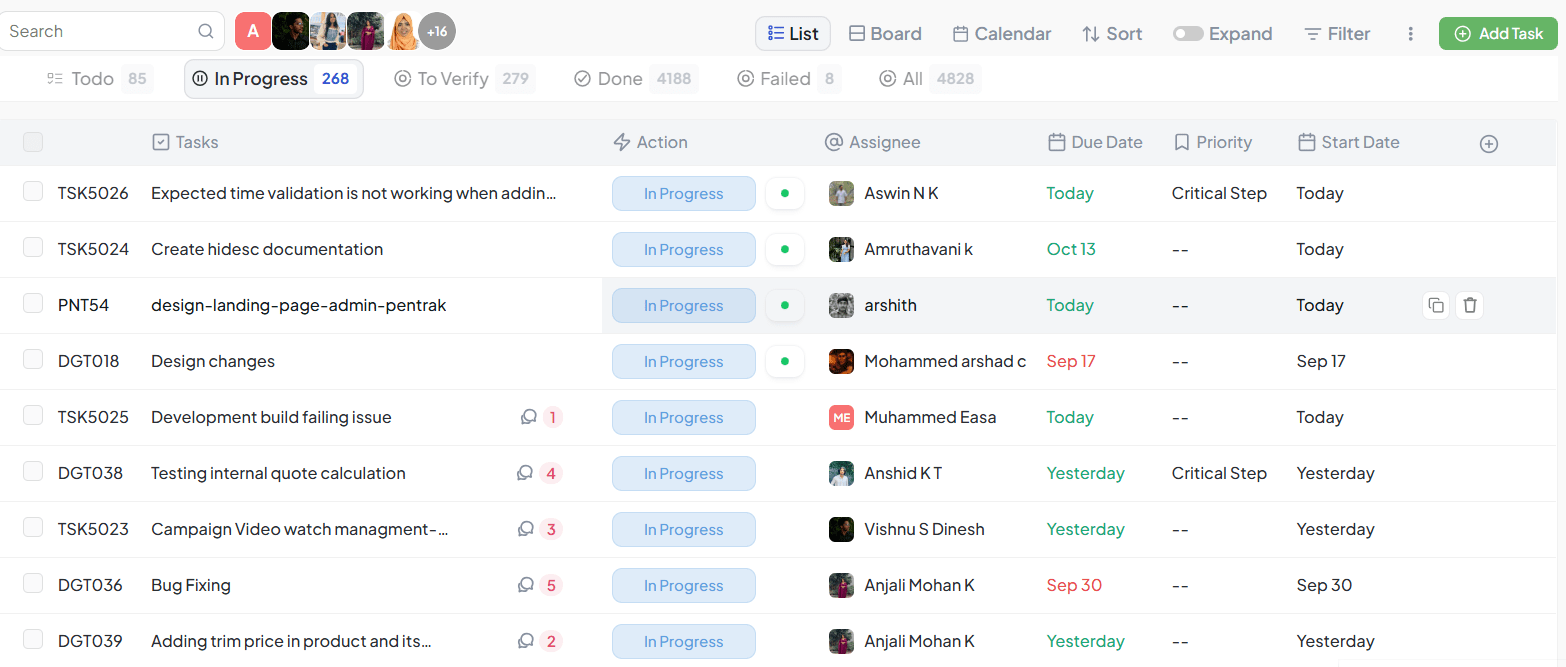Open In Progress status dropdown for DGT018

coord(683,362)
